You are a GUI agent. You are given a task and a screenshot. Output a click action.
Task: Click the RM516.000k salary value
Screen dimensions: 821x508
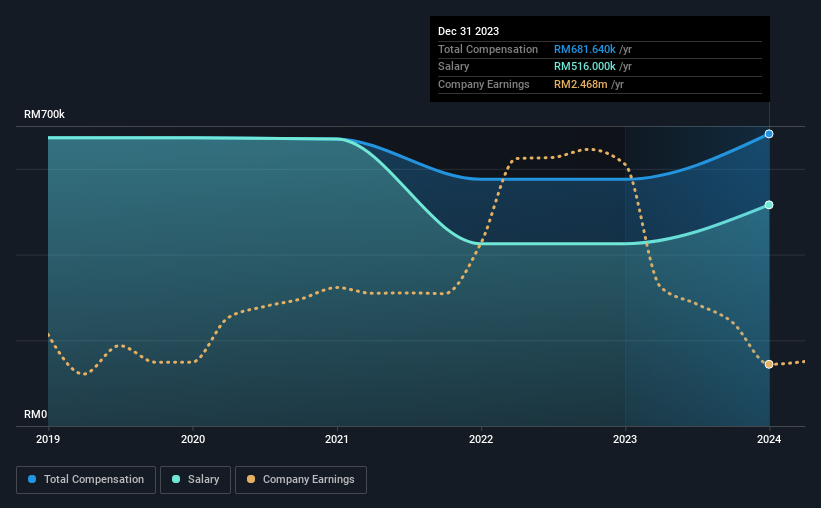click(584, 67)
